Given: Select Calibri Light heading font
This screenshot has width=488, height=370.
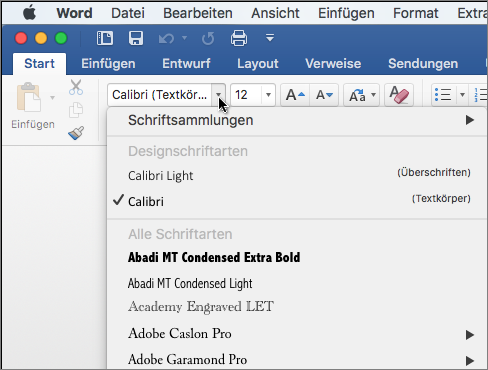Looking at the screenshot, I should point(297,176).
